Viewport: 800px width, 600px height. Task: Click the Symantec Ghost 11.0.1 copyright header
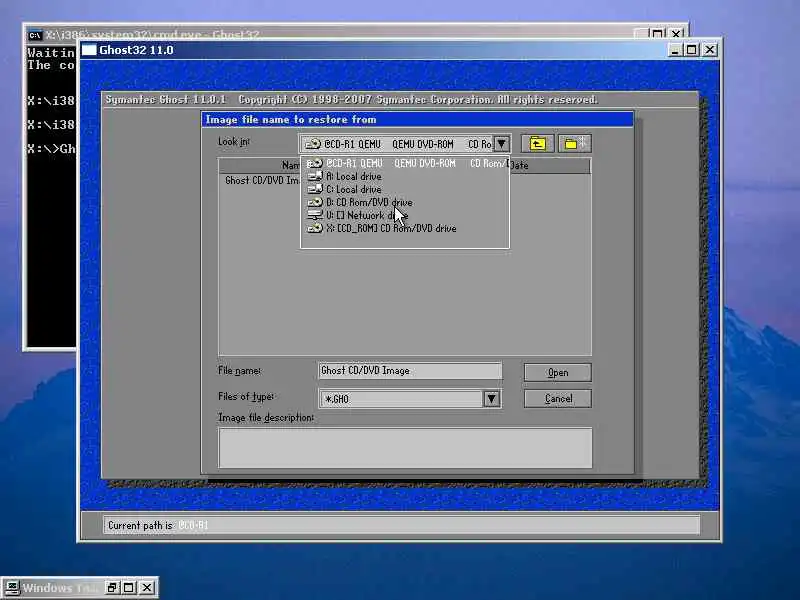click(x=352, y=99)
